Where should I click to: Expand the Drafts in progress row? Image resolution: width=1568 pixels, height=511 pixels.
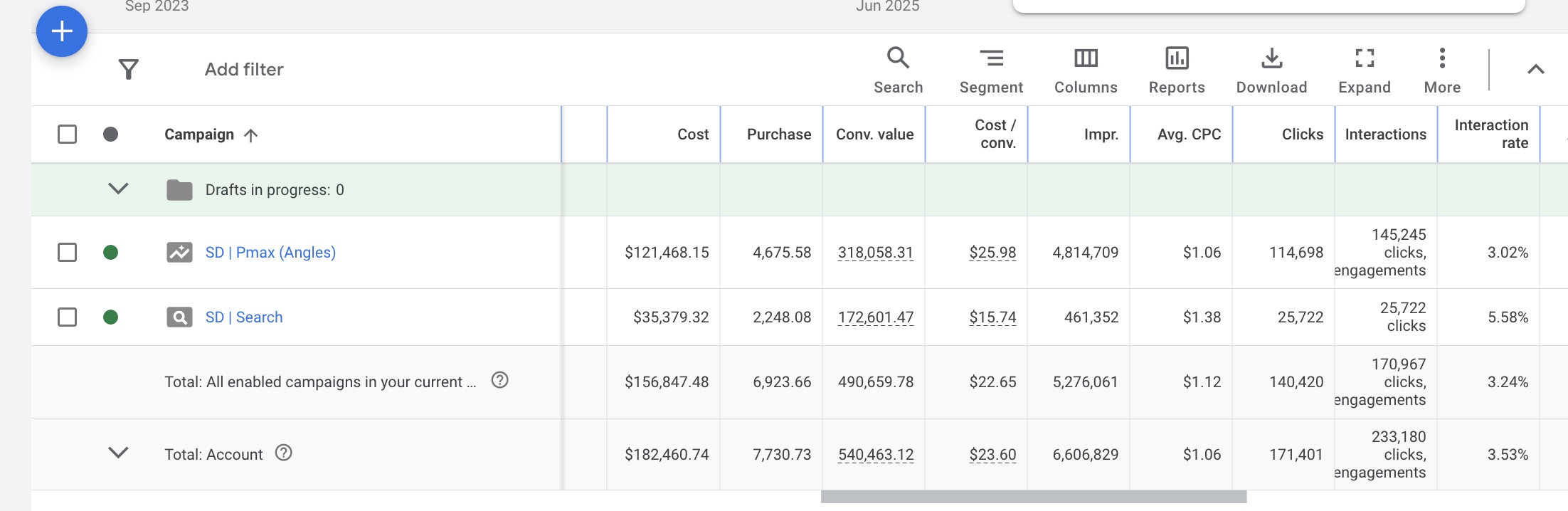[x=118, y=189]
